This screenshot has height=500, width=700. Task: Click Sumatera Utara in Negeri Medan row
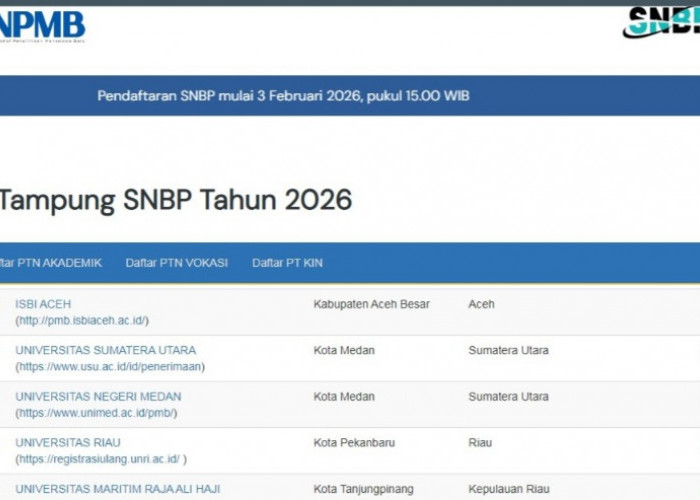(x=508, y=396)
